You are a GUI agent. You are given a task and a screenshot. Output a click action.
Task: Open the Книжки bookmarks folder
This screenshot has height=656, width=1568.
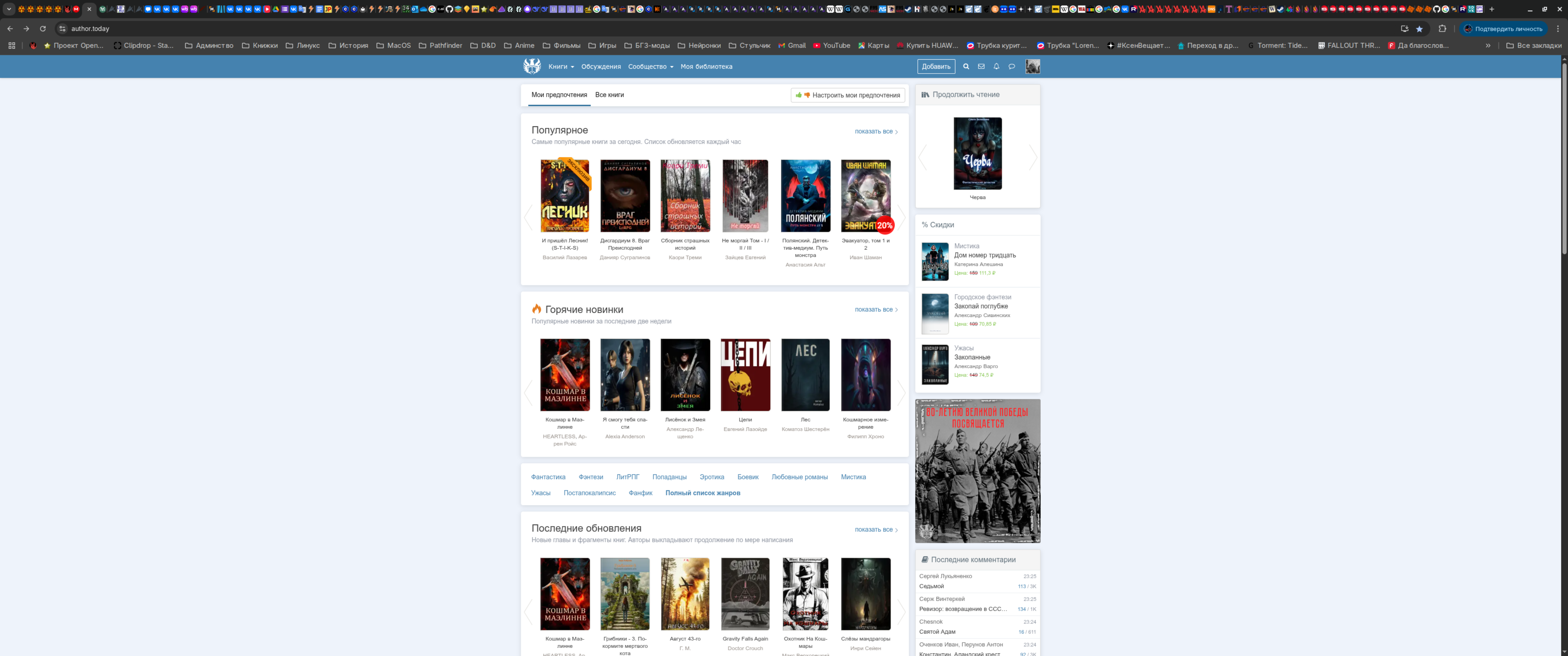(x=259, y=46)
